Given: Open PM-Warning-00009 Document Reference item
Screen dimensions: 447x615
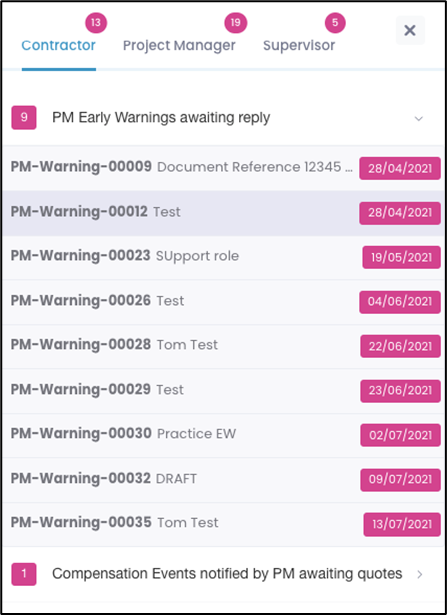Looking at the screenshot, I should (224, 168).
